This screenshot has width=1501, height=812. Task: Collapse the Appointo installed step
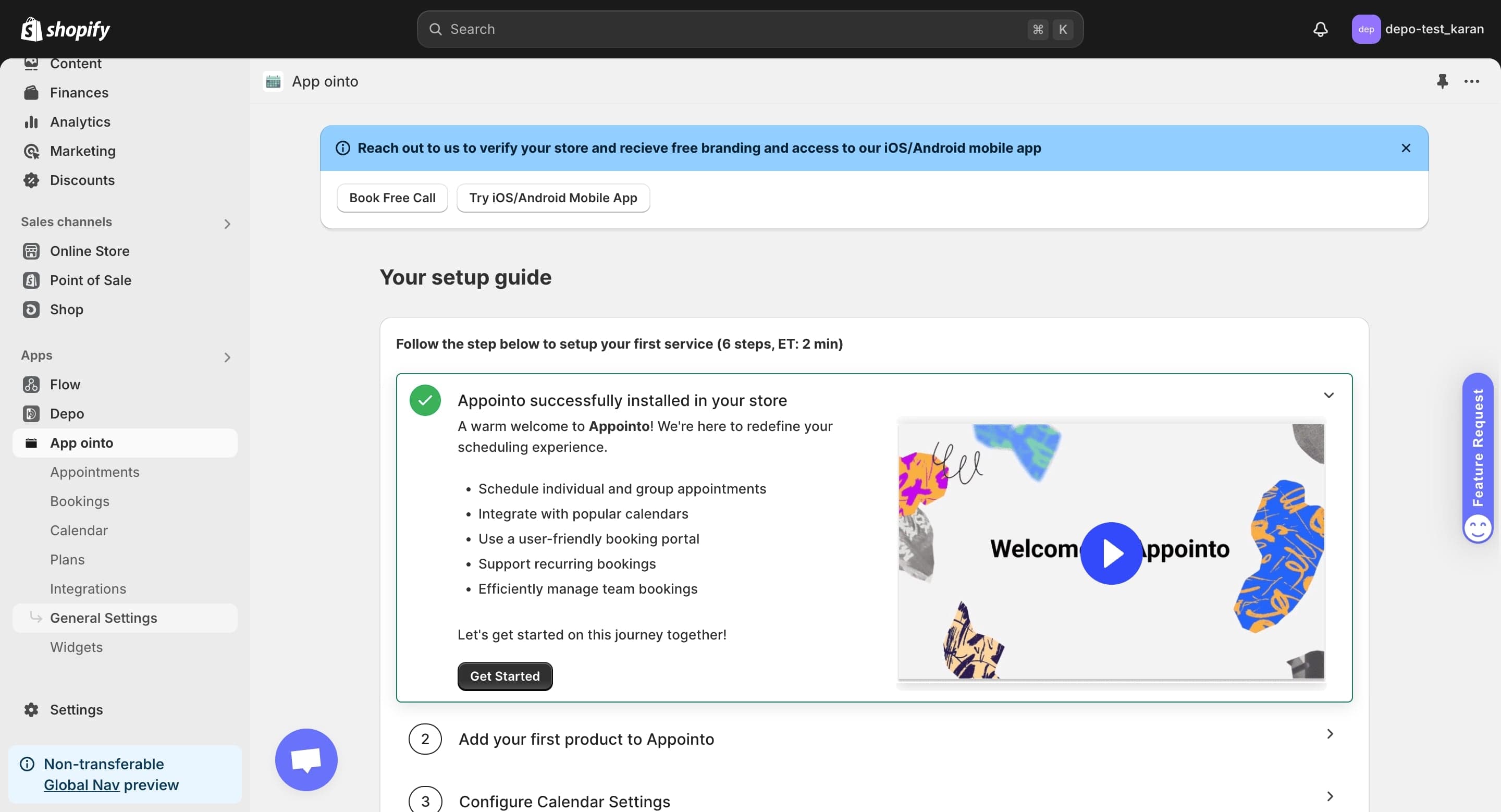(x=1329, y=395)
